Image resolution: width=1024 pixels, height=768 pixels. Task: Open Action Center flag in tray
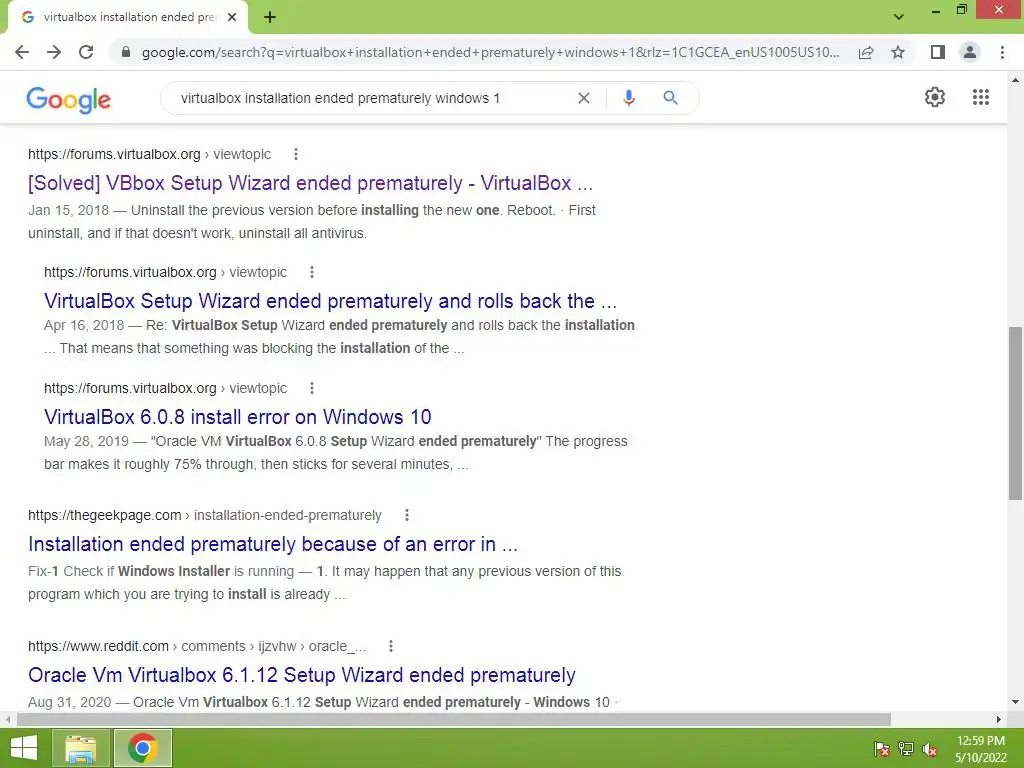[x=881, y=749]
